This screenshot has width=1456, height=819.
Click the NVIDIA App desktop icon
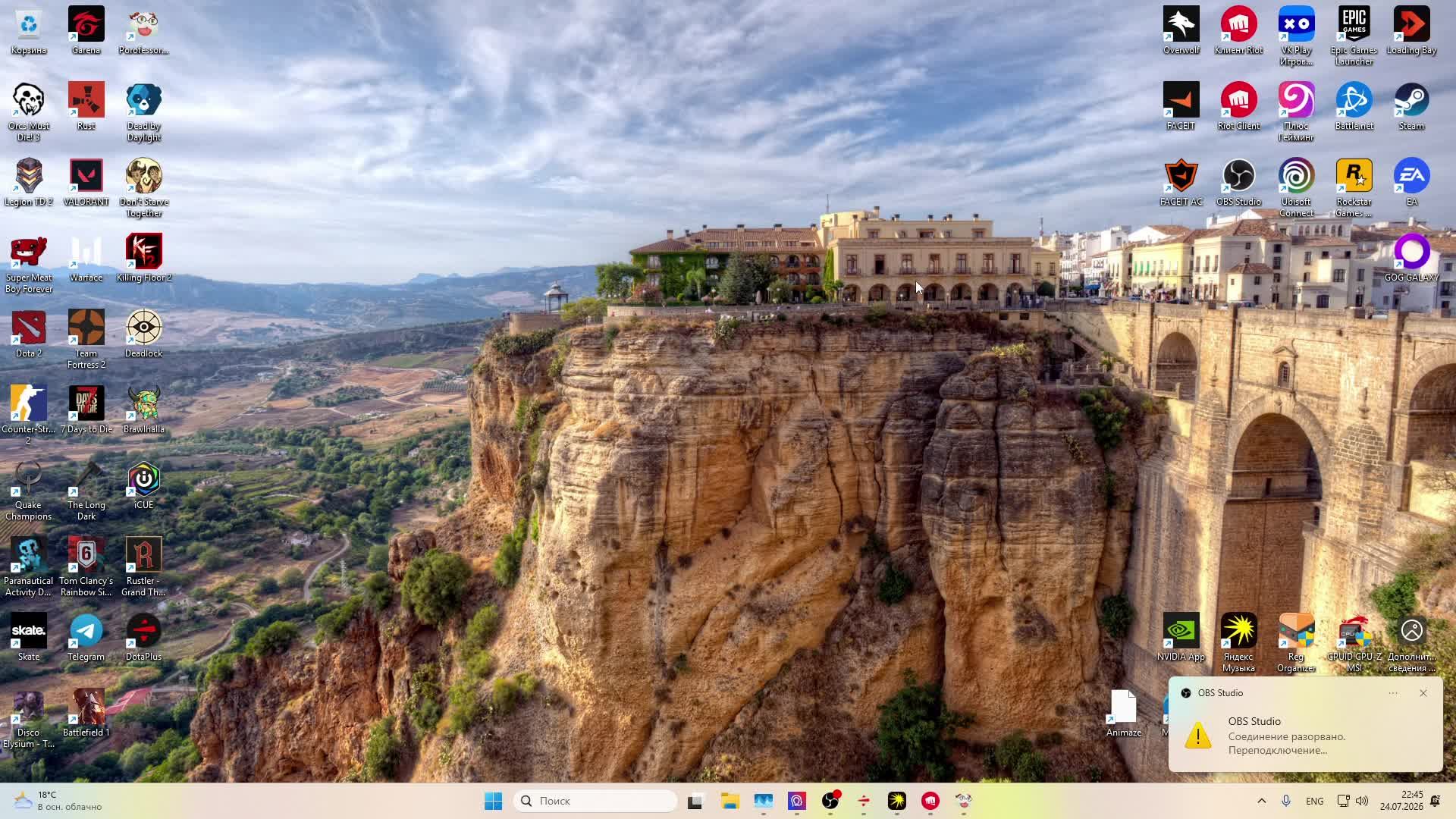click(x=1181, y=638)
